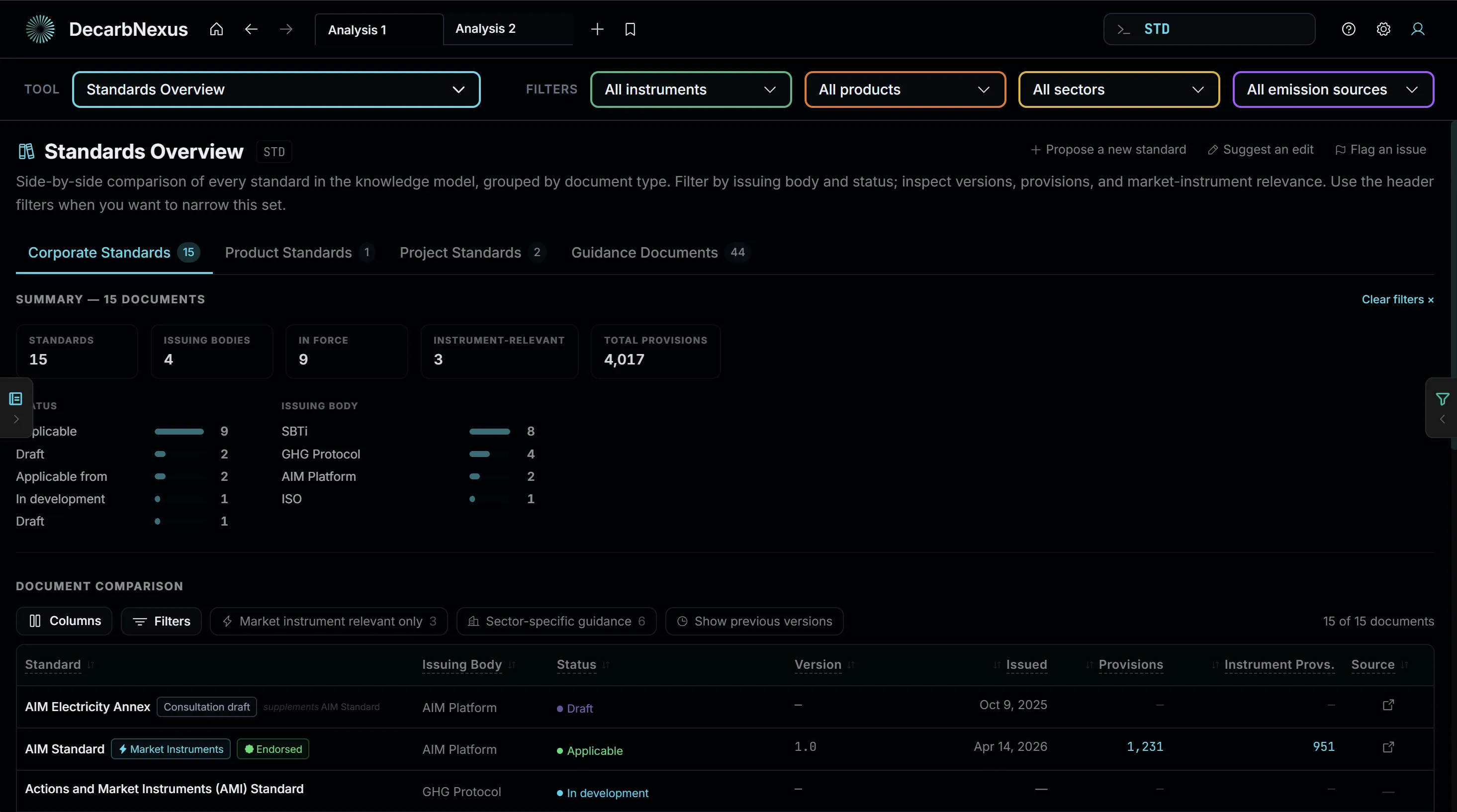Open AIM Standard external source link
The height and width of the screenshot is (812, 1457).
pos(1388,747)
